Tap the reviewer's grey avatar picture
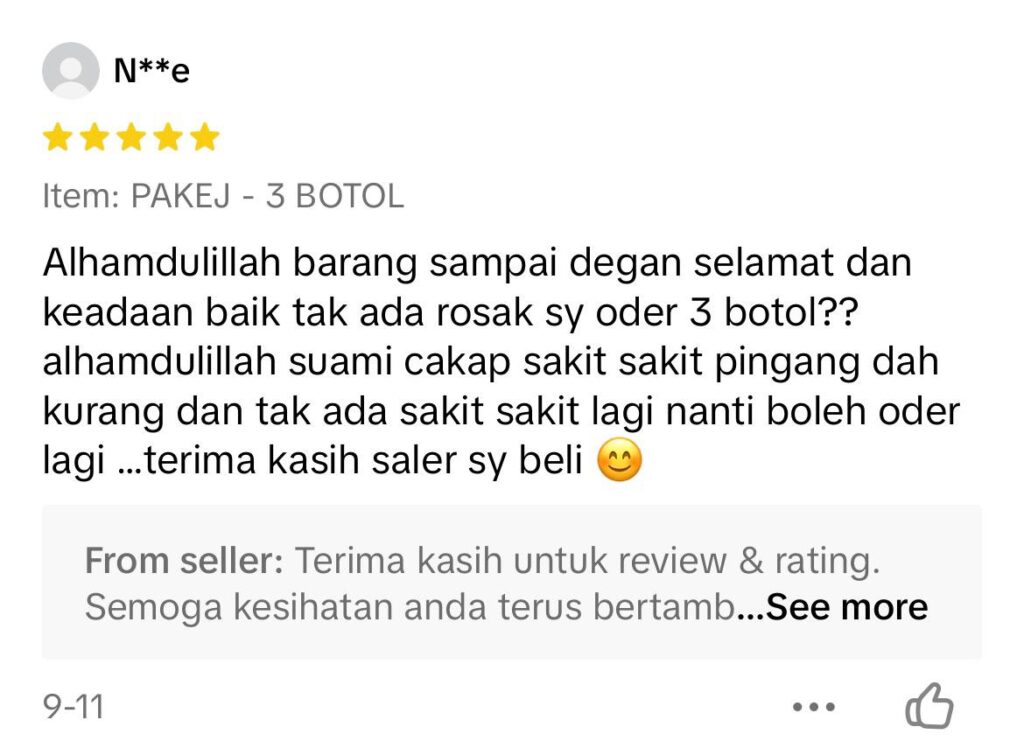This screenshot has width=1024, height=755. [71, 71]
